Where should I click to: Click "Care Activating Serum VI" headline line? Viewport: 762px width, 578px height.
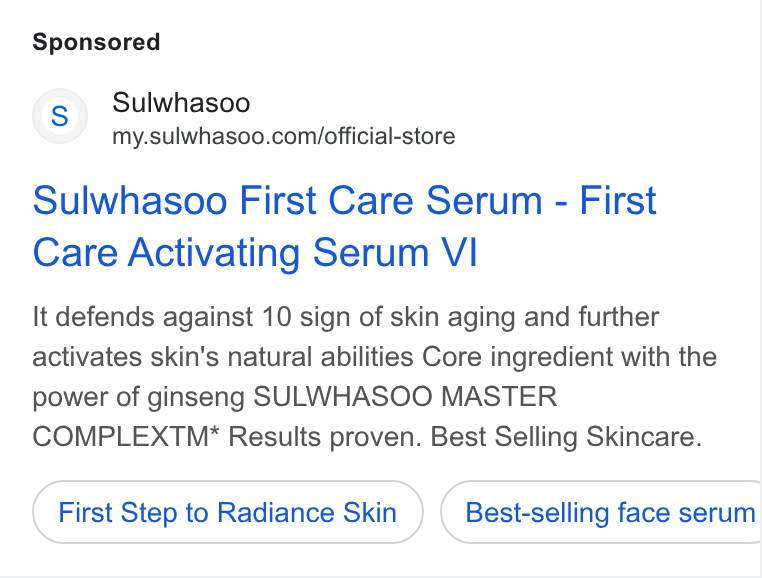point(255,253)
